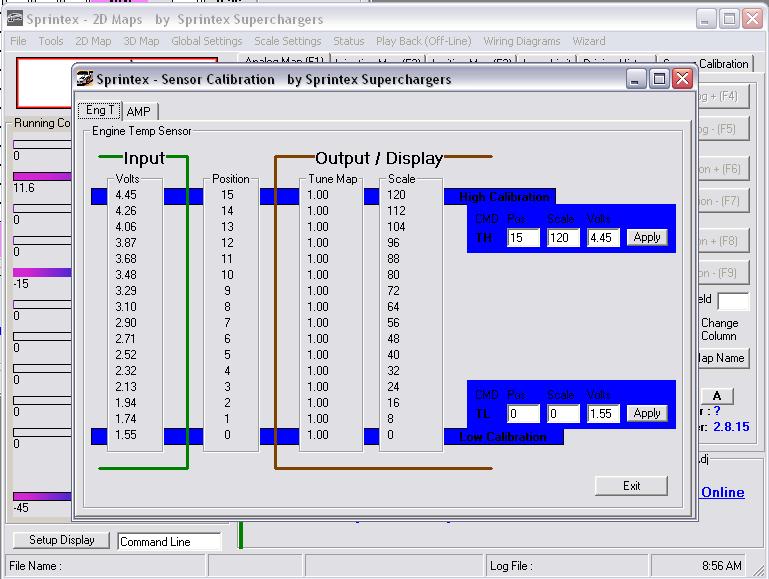769x579 pixels.
Task: Click the (F9) button behind the dialog
Action: [x=722, y=273]
